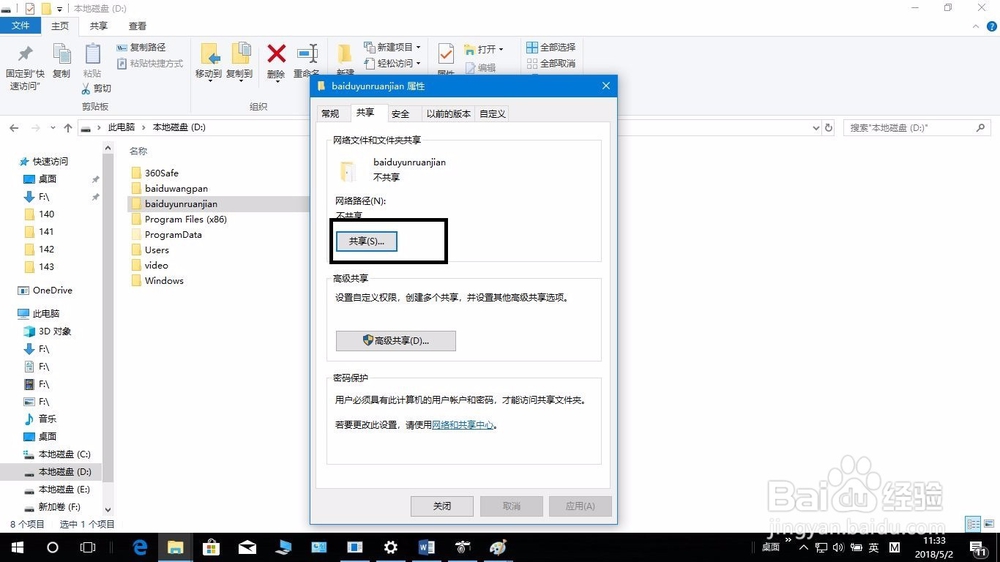Switch to the View ribbon tab
This screenshot has height=562, width=1000.
click(x=137, y=26)
